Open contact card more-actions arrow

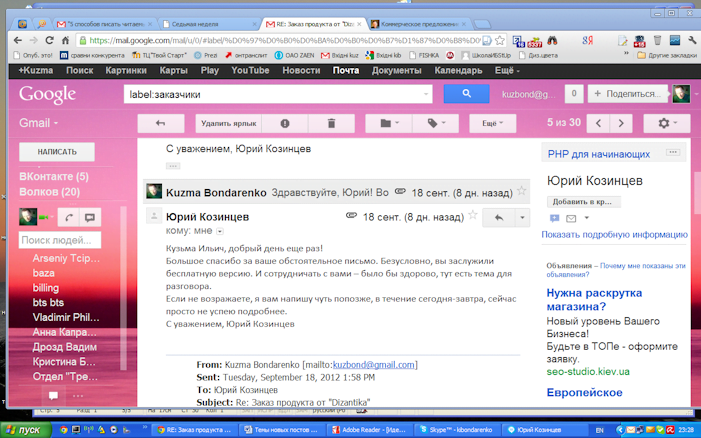587,218
